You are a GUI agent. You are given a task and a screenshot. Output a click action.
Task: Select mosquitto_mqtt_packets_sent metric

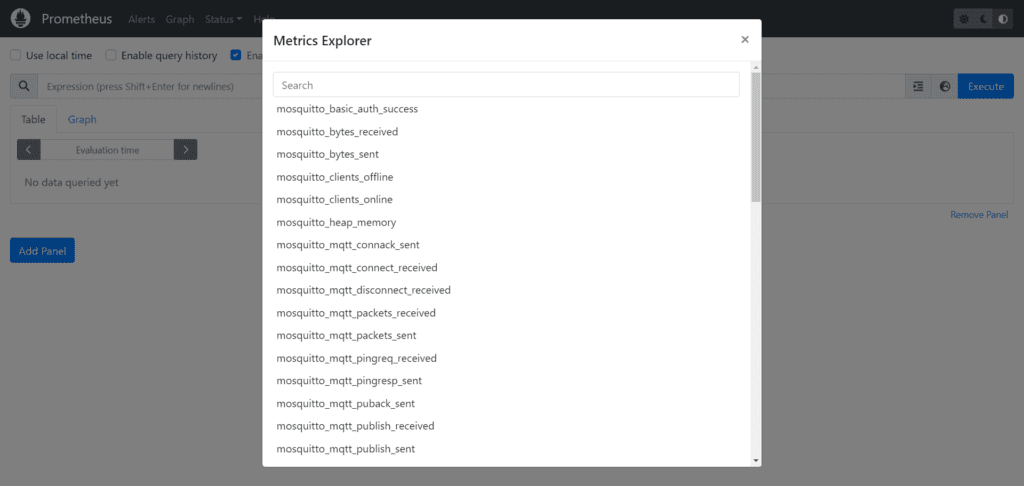tap(346, 335)
